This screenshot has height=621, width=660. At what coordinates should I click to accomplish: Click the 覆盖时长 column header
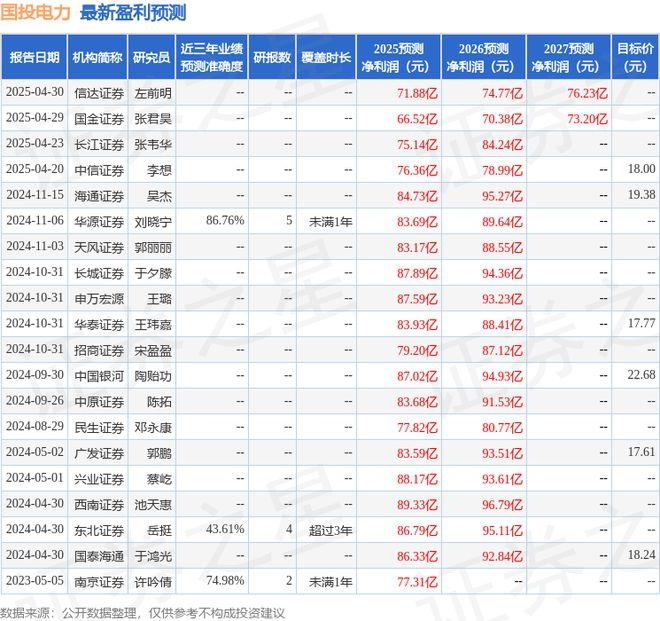pos(326,57)
